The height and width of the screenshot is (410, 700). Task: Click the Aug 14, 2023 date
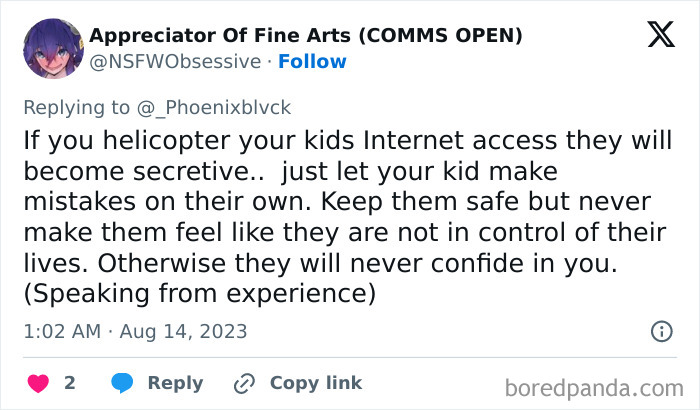[183, 331]
